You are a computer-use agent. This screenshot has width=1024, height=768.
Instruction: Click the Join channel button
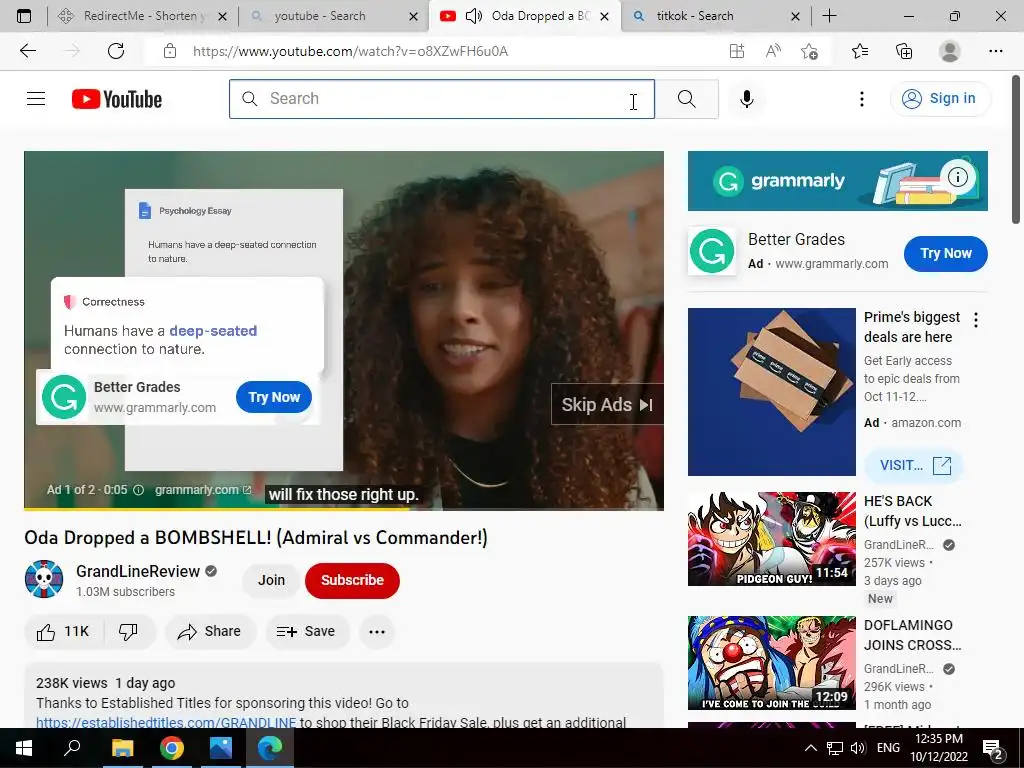point(271,580)
